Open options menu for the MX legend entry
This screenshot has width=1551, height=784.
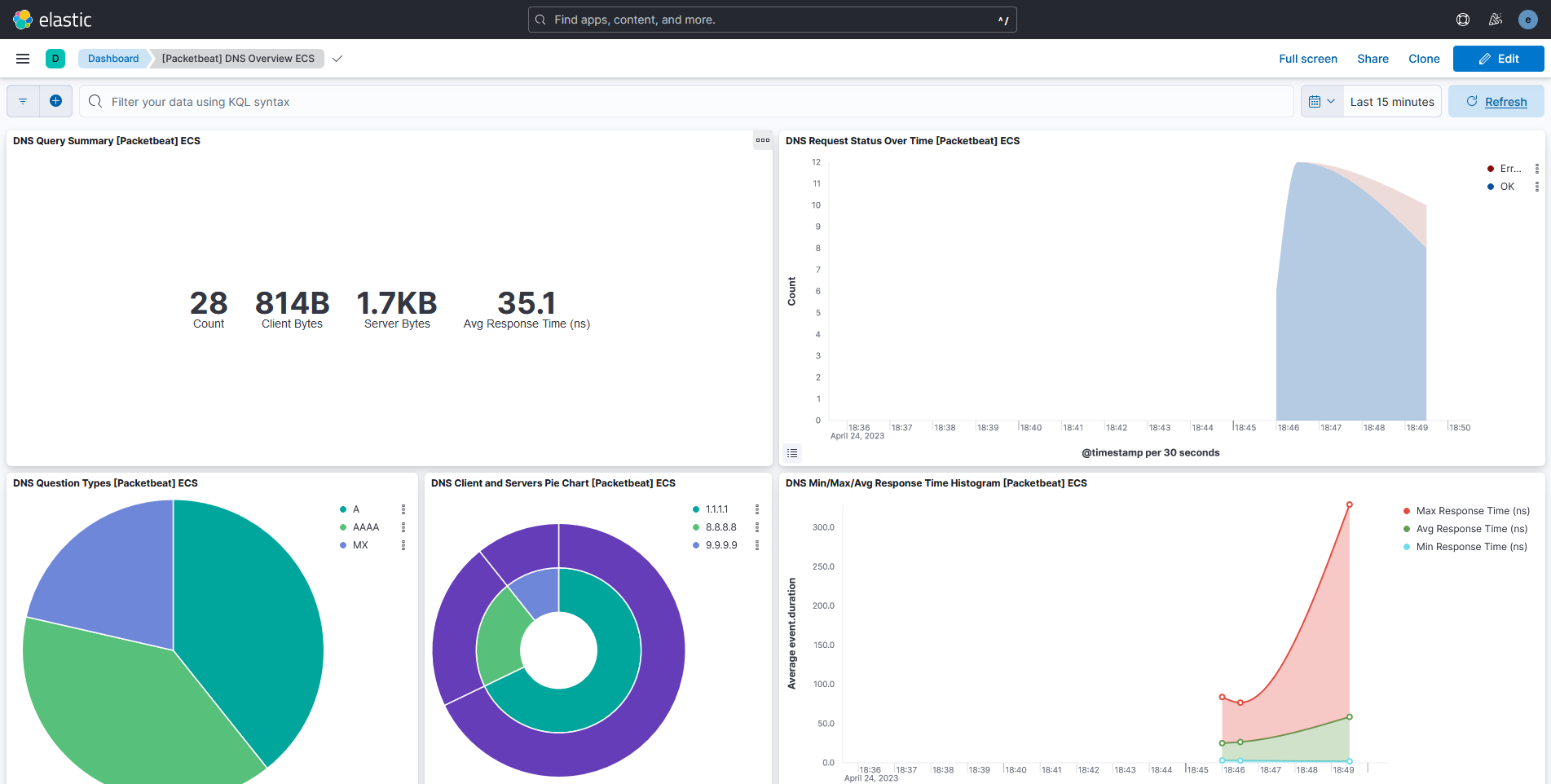coord(403,544)
